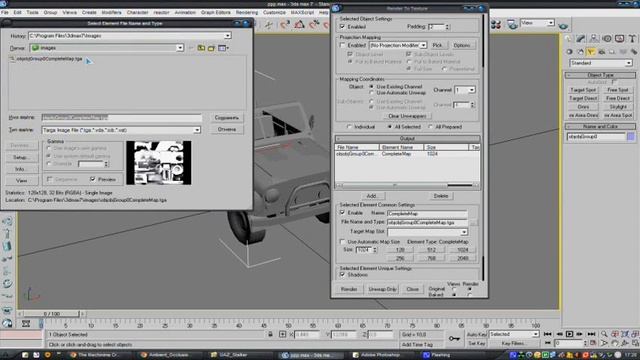The width and height of the screenshot is (640, 360).
Task: Open the Projection Modifier dropdown
Action: click(x=424, y=45)
